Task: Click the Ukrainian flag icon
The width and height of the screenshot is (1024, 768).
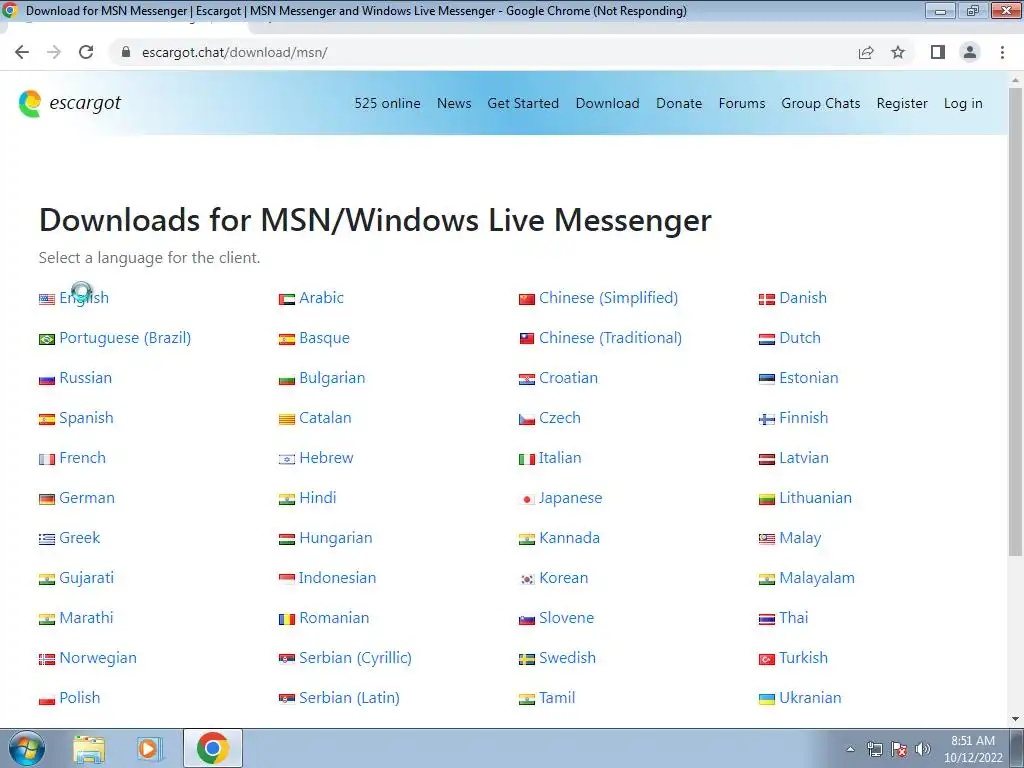Action: 766,699
